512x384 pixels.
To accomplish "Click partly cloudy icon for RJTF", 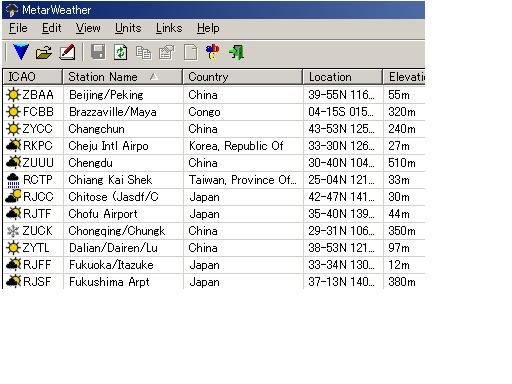I will click(13, 214).
